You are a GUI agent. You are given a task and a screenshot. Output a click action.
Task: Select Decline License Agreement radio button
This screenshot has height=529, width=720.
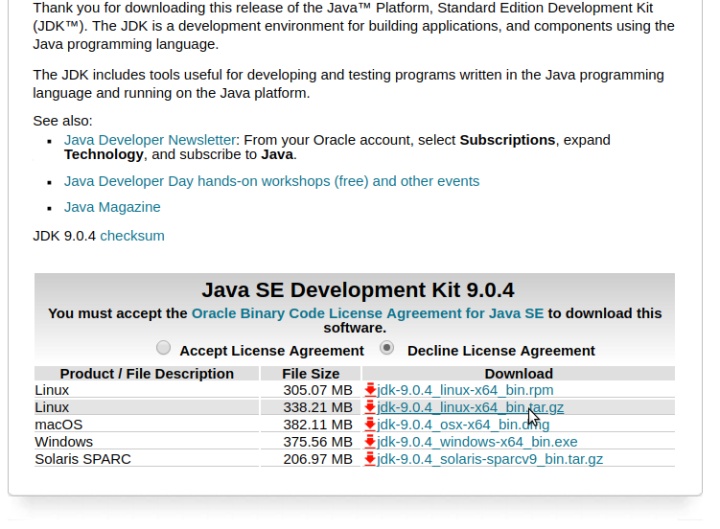click(x=387, y=348)
